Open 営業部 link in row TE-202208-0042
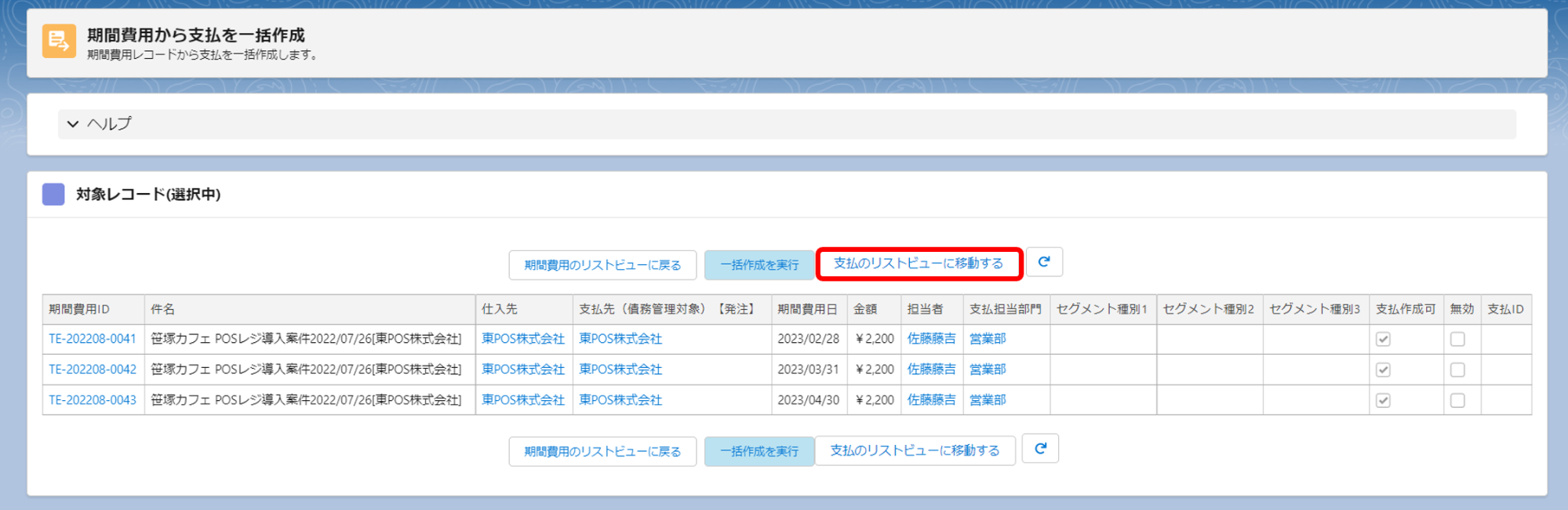 (x=988, y=370)
